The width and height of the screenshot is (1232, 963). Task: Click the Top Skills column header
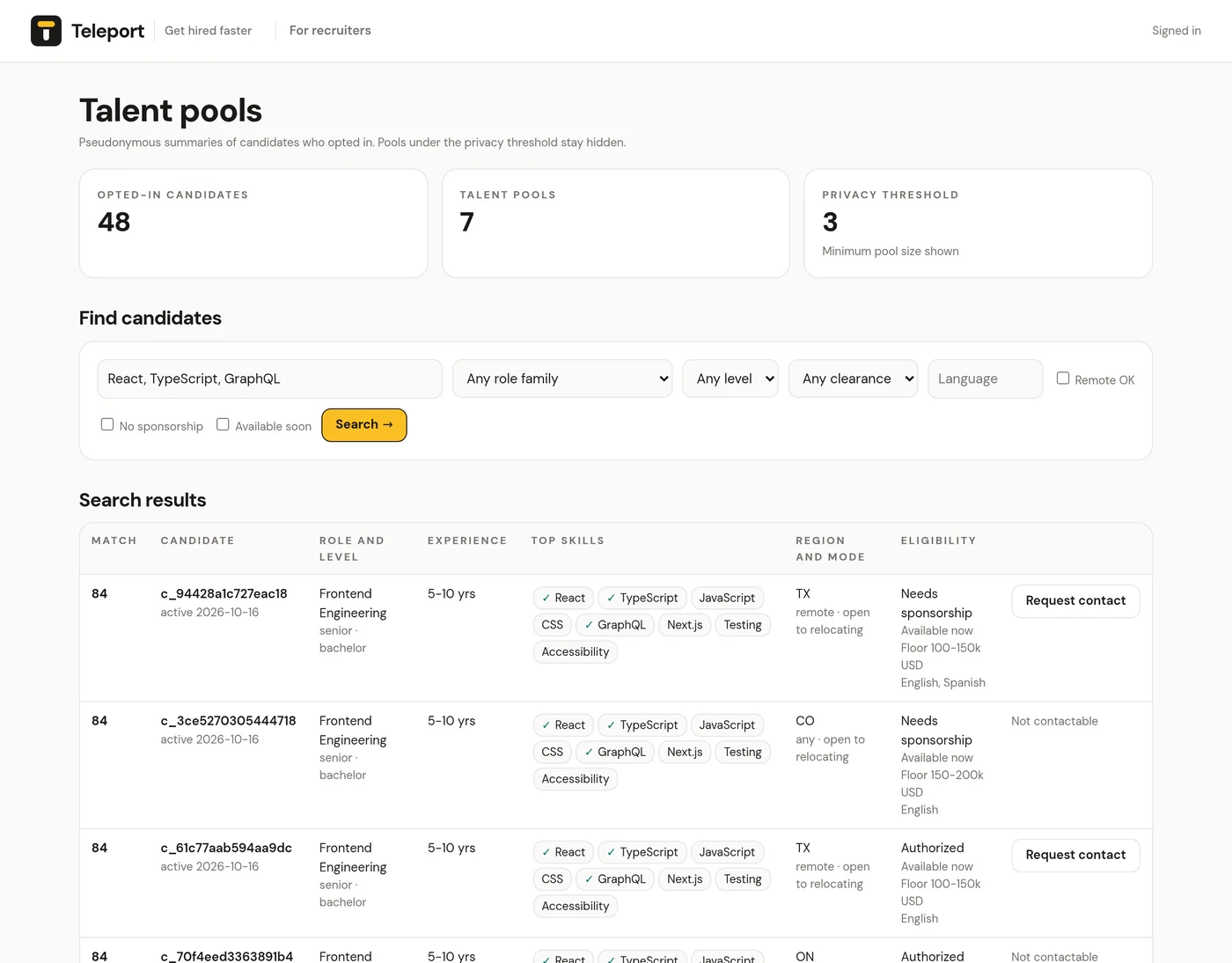click(568, 540)
